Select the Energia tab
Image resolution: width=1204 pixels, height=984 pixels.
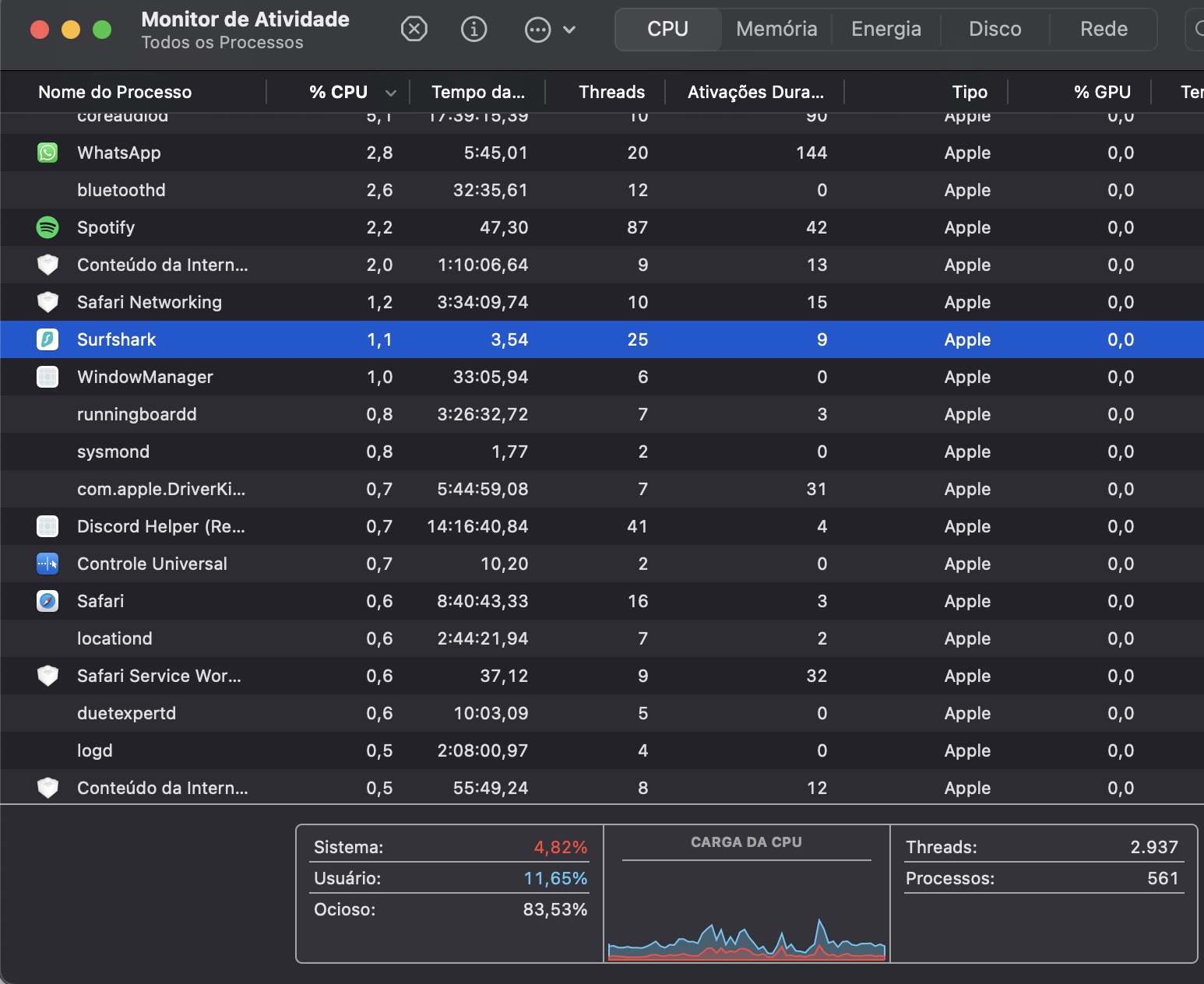tap(885, 29)
